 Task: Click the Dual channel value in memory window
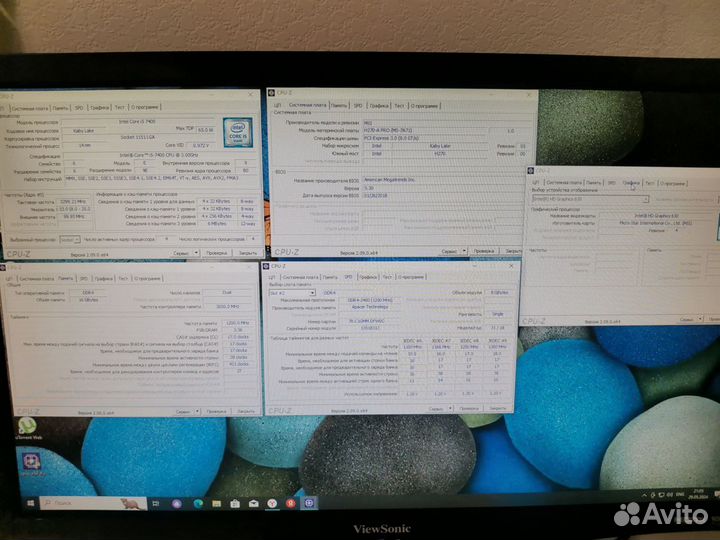[227, 292]
